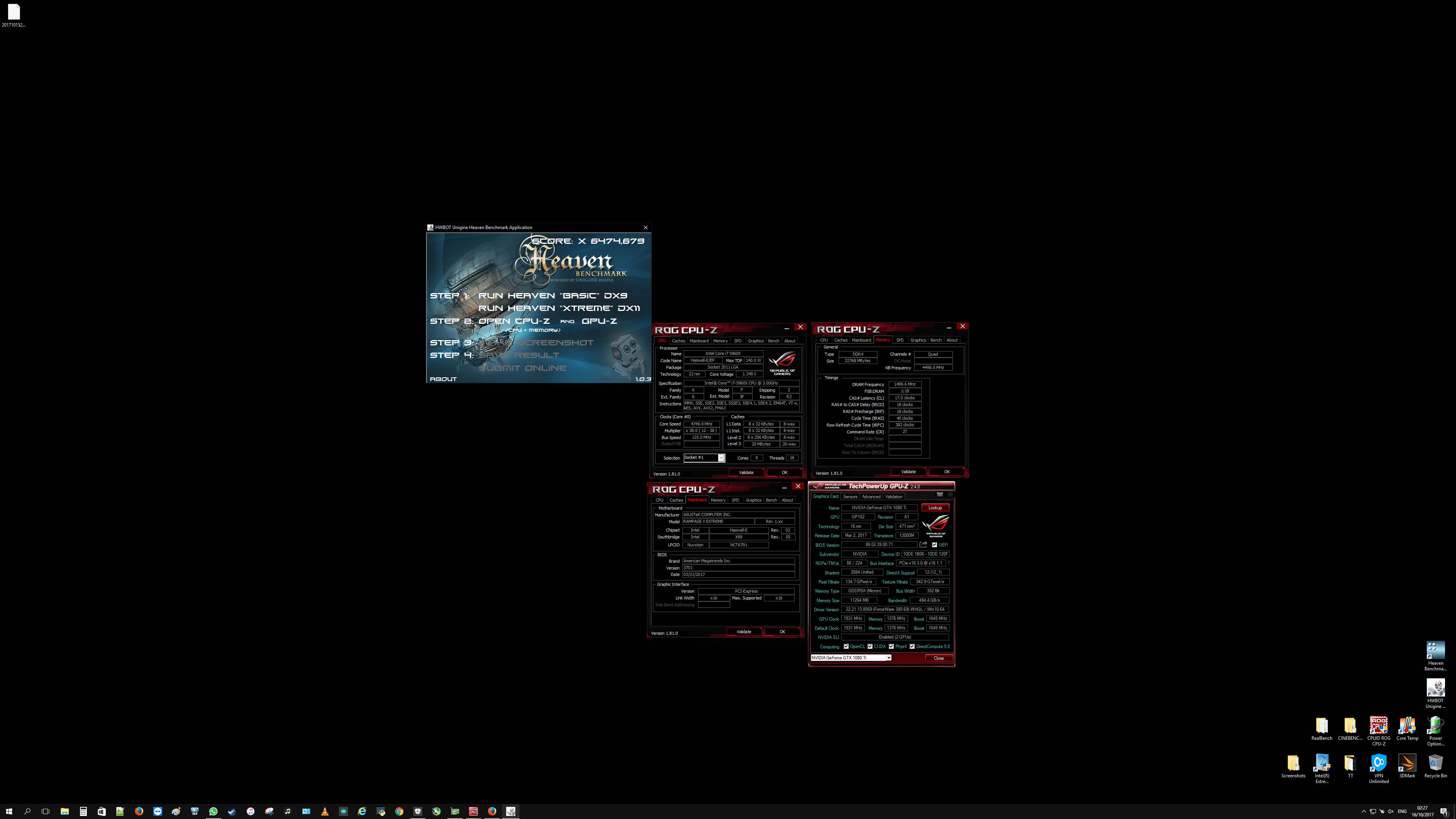This screenshot has width=1456, height=819.
Task: Click the muted volume icon in system tray
Action: (1390, 812)
